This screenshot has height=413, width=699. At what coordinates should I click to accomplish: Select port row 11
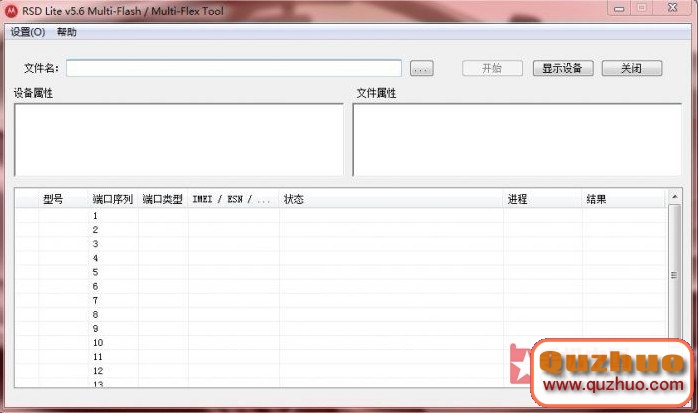pyautogui.click(x=341, y=357)
